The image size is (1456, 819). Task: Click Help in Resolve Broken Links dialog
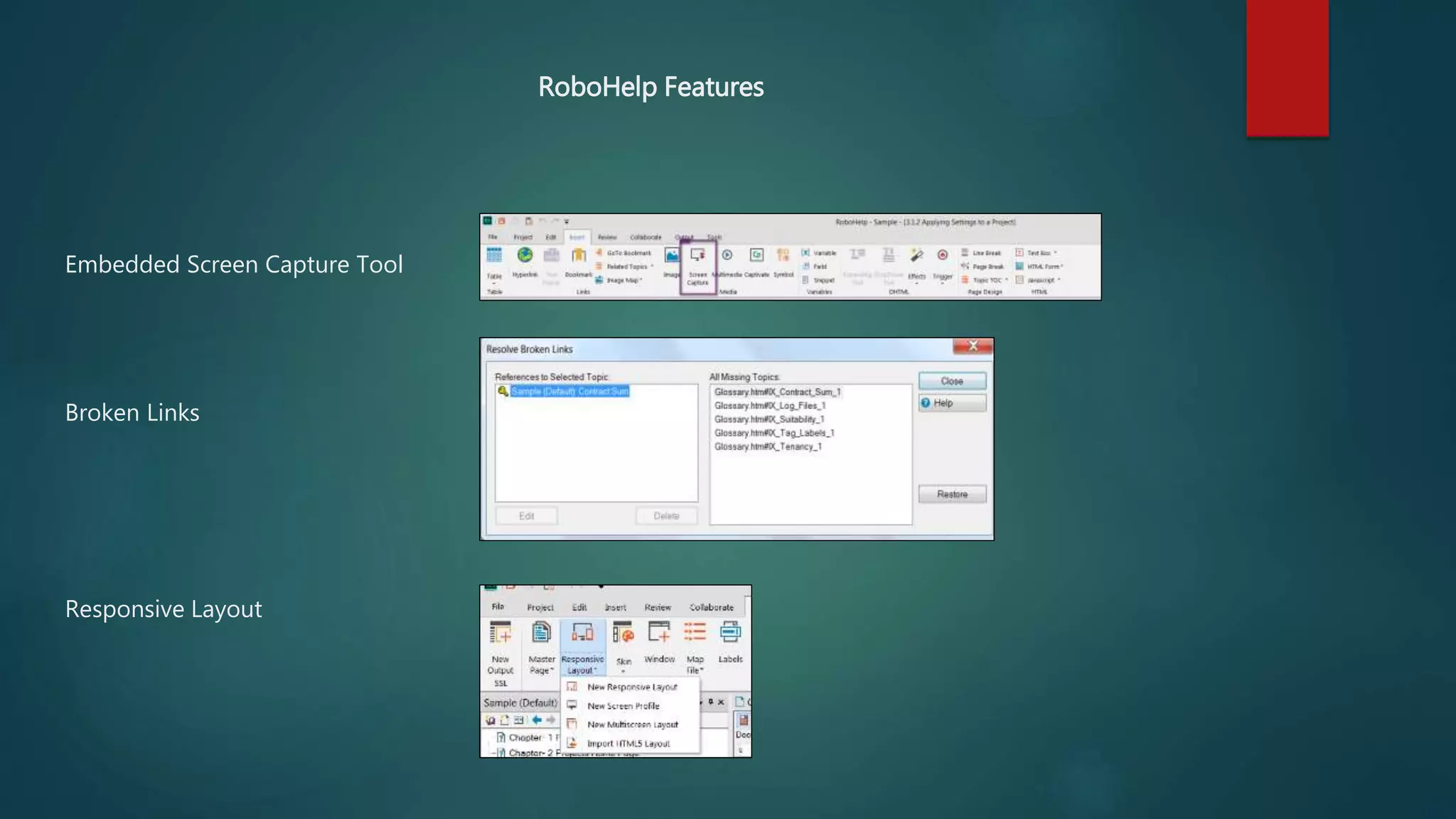coord(952,403)
